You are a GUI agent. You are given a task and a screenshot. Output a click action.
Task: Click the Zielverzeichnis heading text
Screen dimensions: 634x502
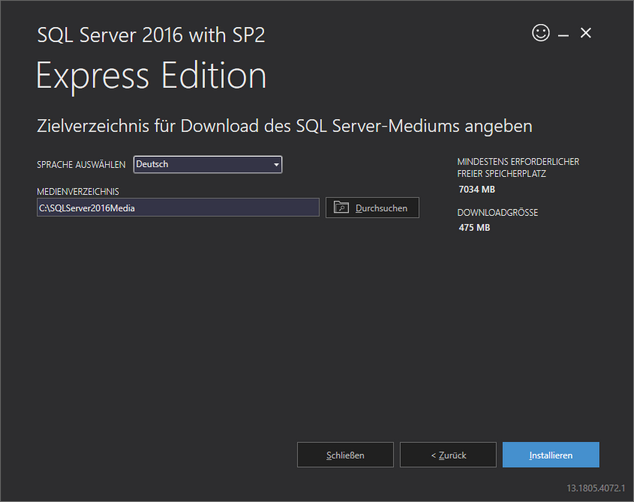(x=285, y=126)
